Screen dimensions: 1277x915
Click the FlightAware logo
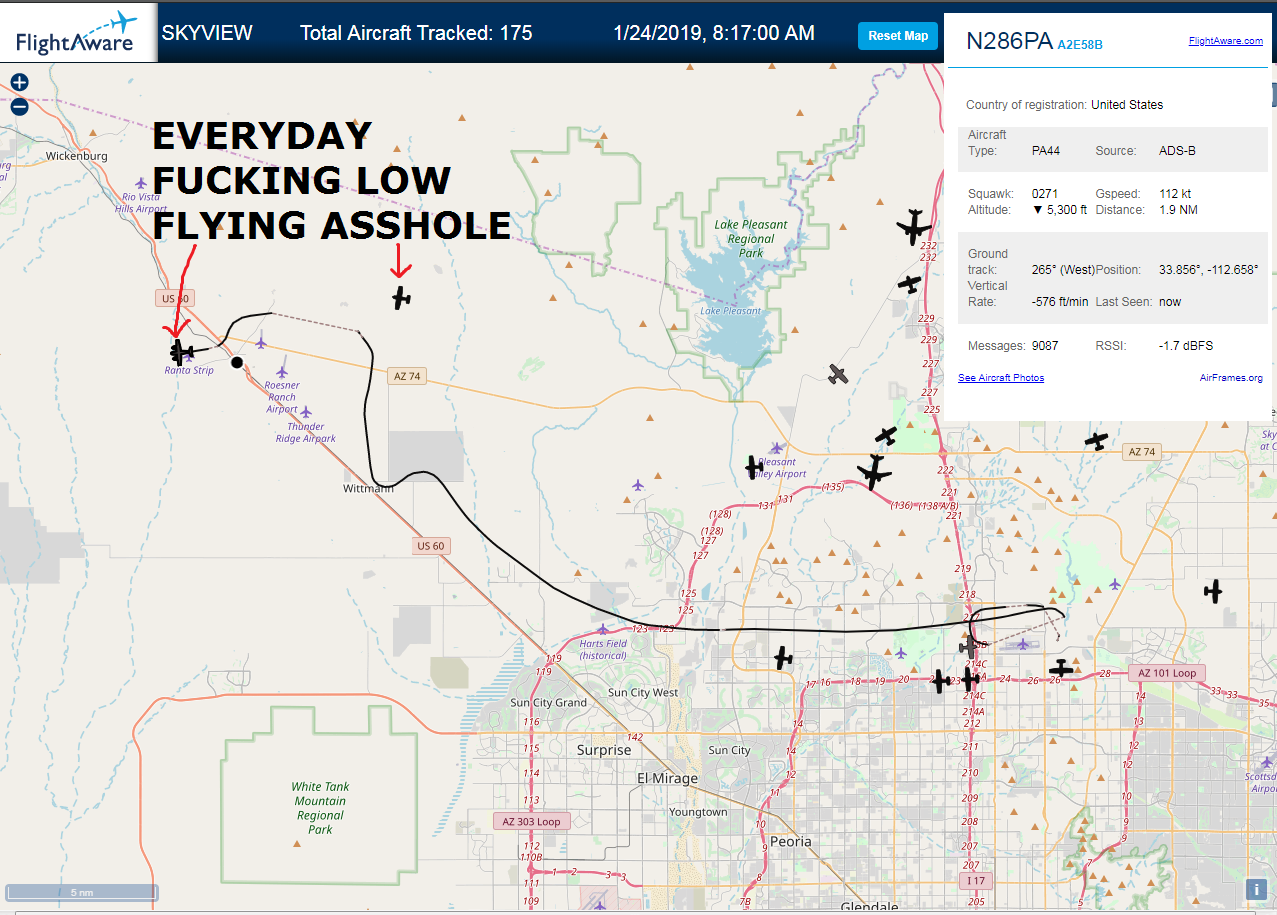pos(76,32)
